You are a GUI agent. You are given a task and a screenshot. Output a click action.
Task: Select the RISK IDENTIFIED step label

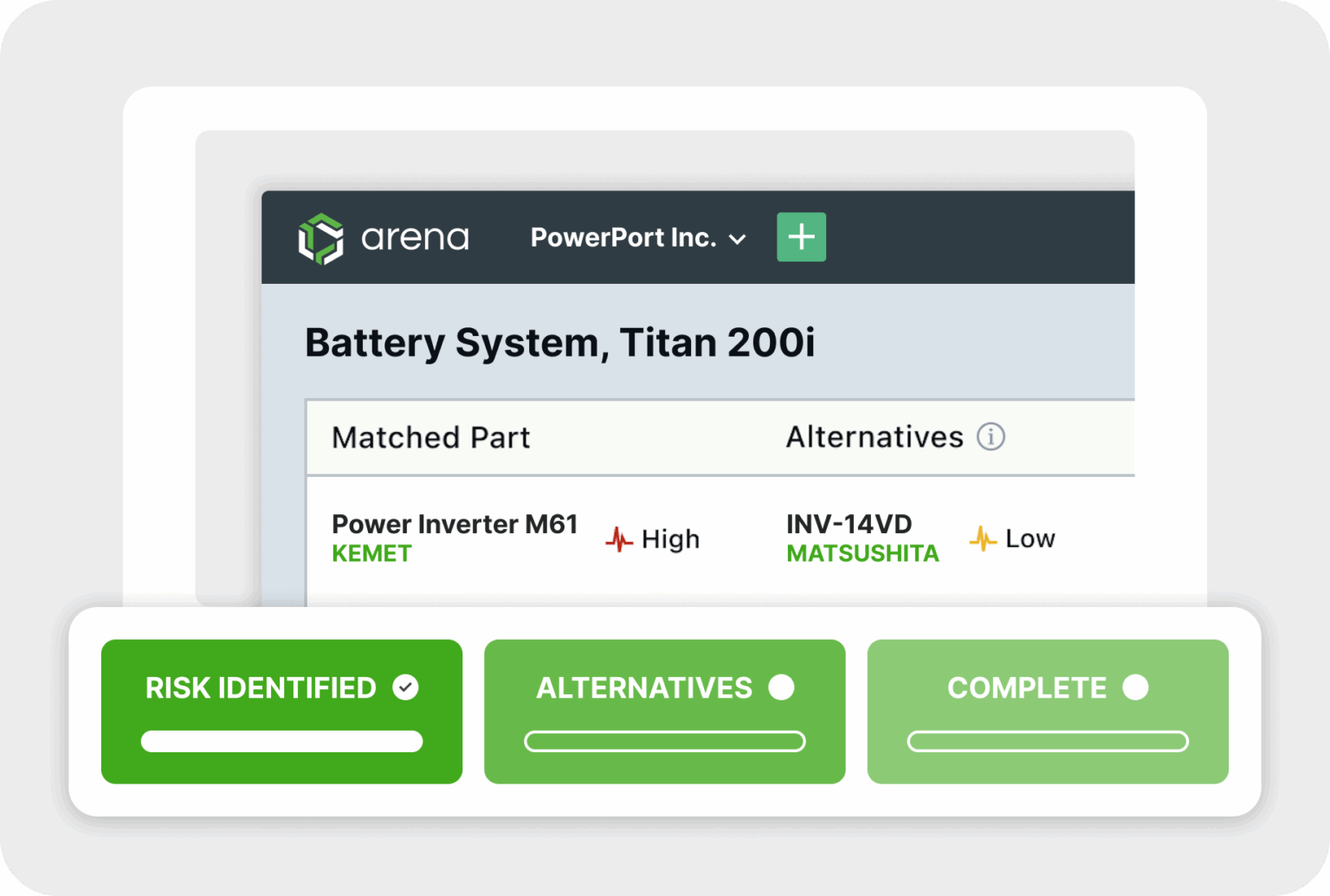point(261,688)
